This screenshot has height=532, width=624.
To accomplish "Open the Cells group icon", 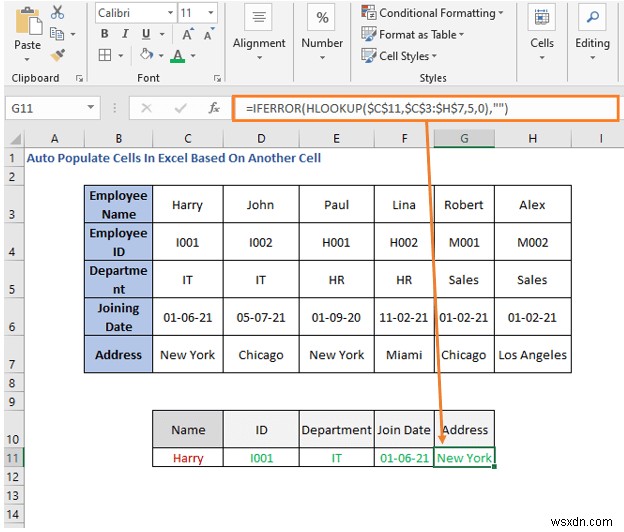I will pyautogui.click(x=542, y=17).
